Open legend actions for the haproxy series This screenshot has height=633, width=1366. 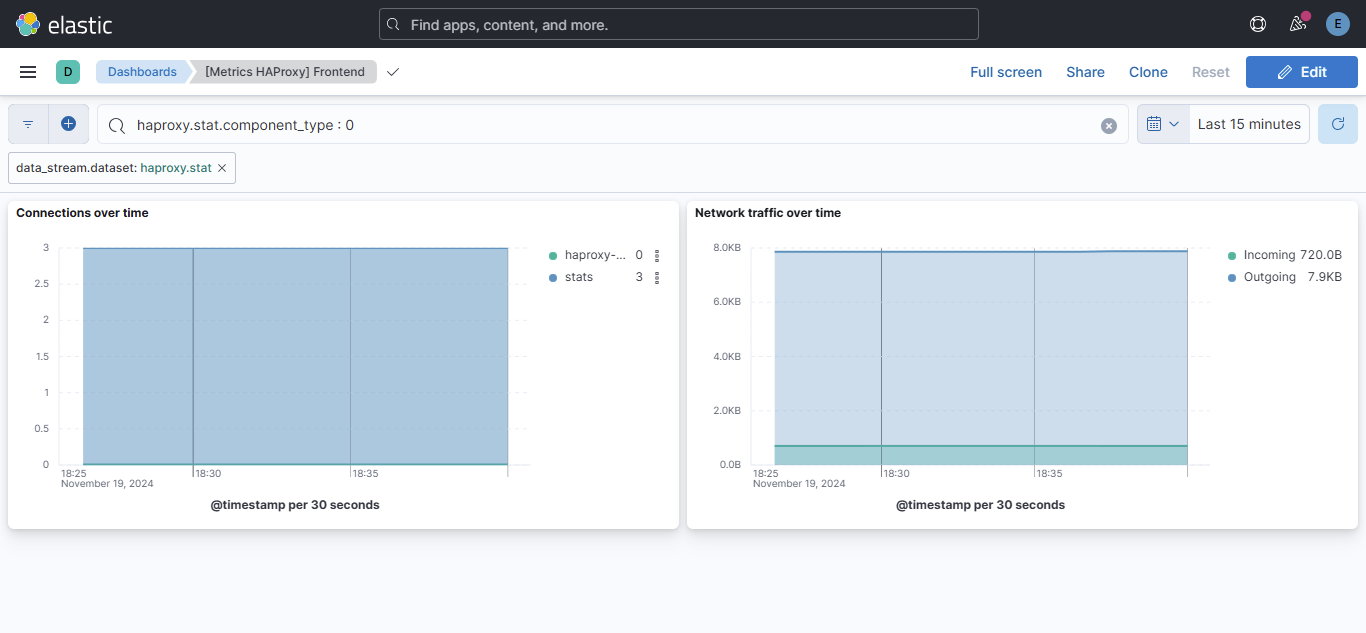coord(657,255)
